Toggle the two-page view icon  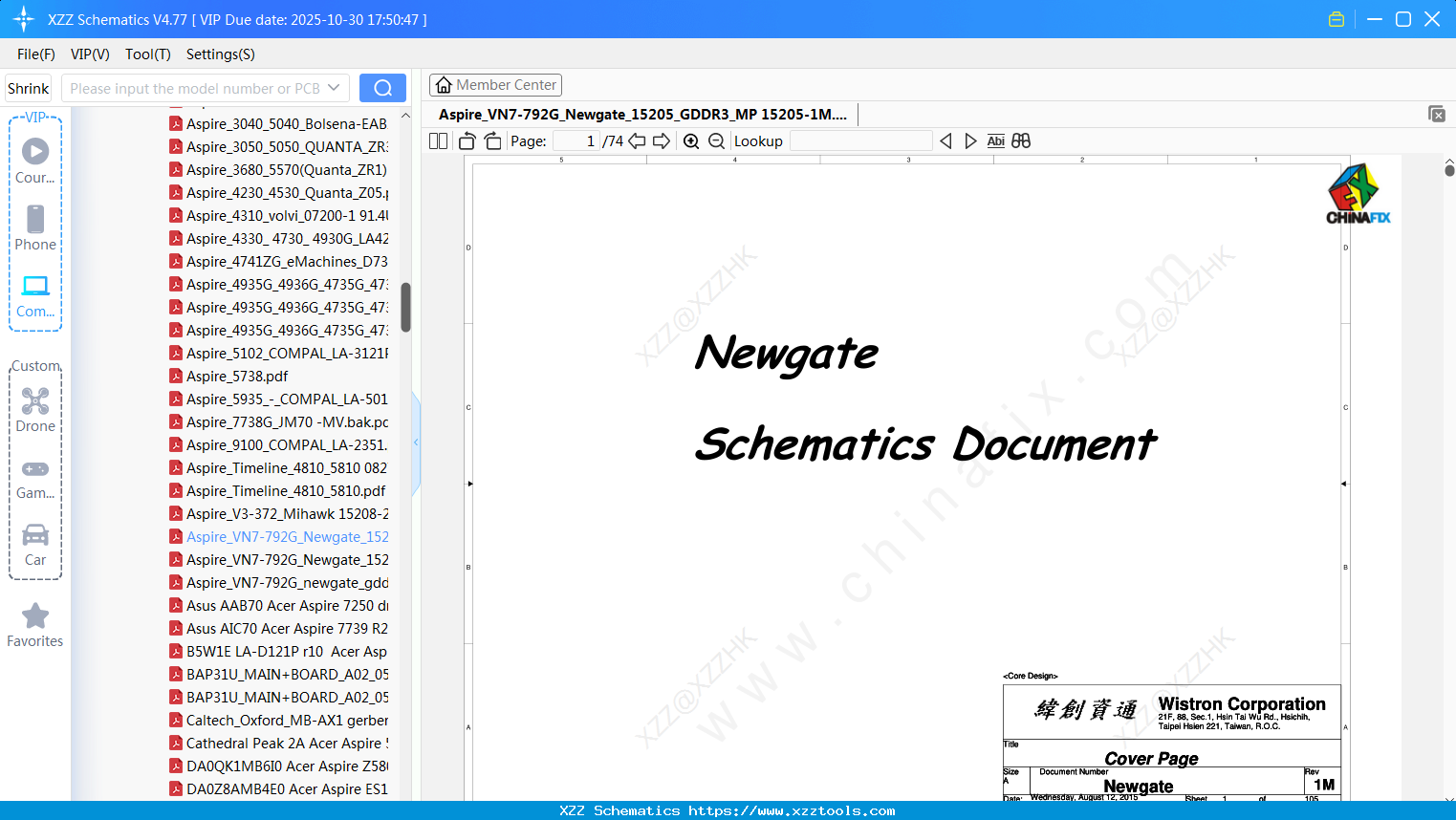coord(439,141)
